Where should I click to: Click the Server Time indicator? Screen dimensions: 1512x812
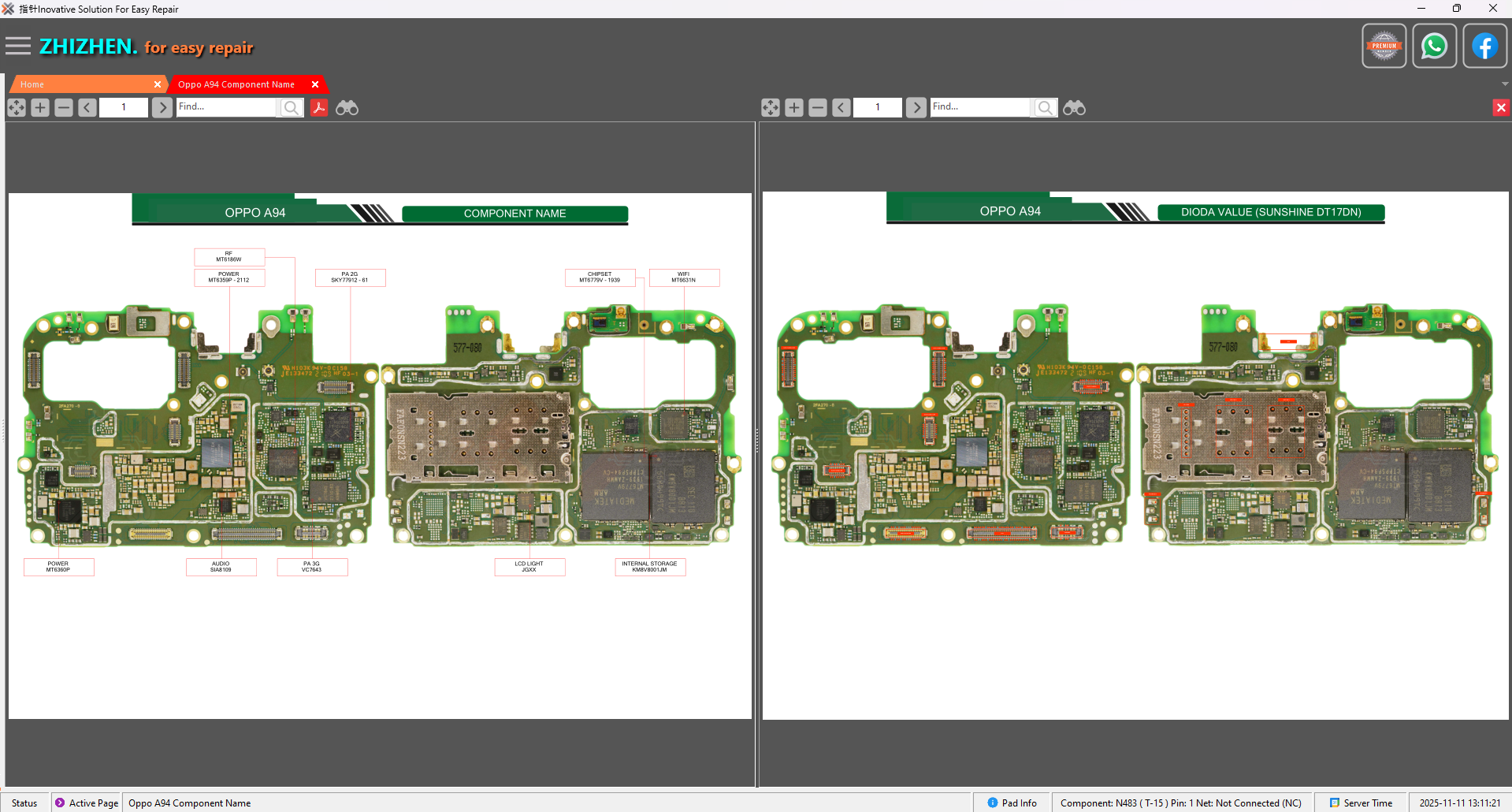point(1362,803)
